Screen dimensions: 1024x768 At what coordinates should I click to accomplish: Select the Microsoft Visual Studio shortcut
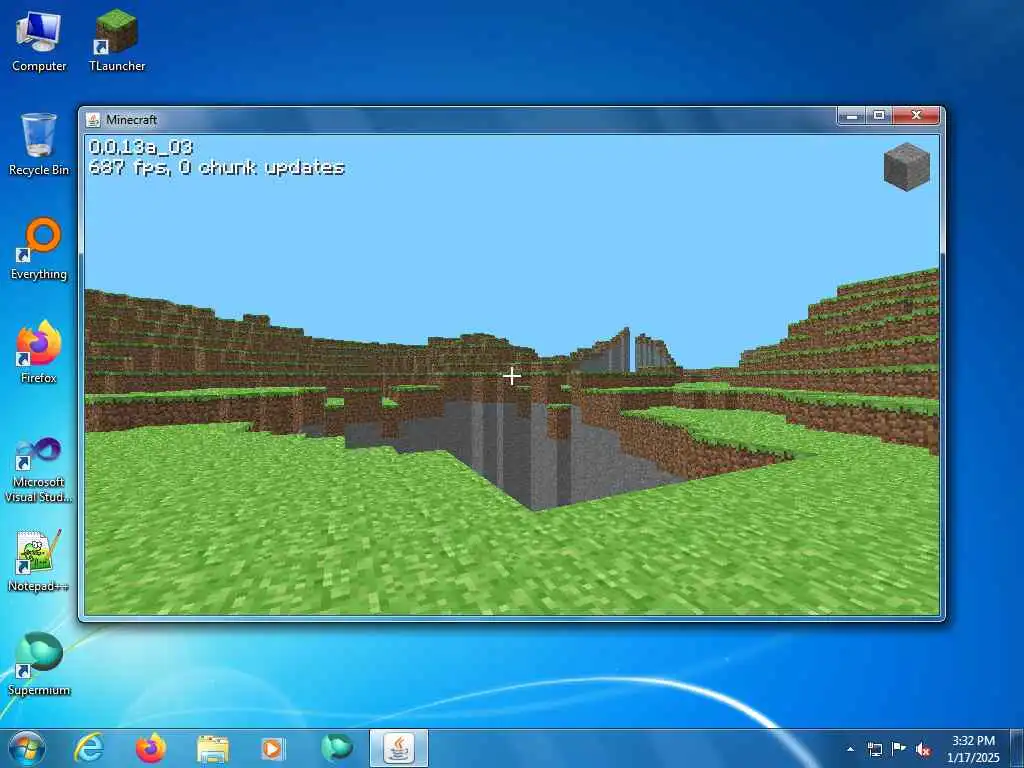pos(39,470)
